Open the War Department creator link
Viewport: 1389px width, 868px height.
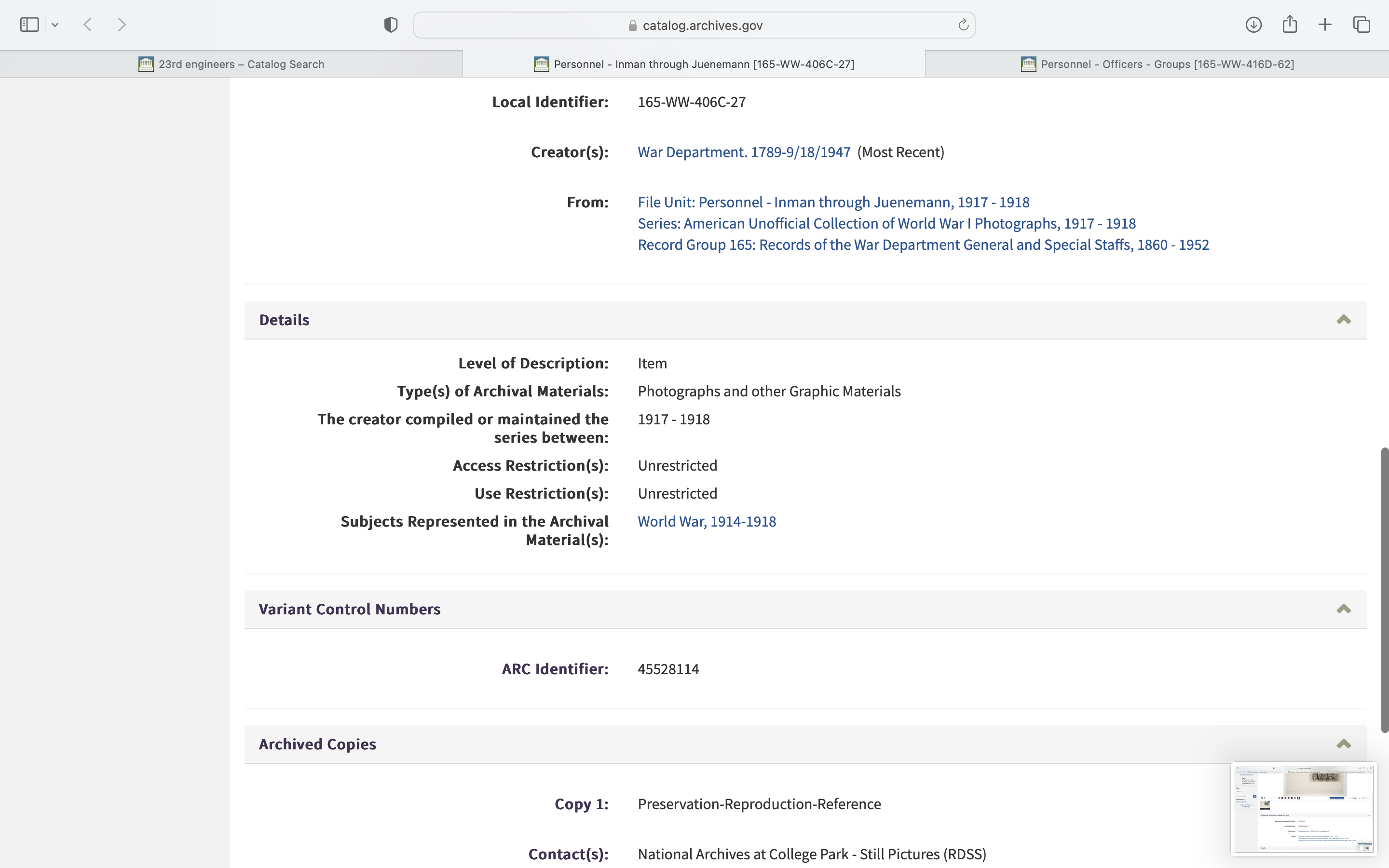click(x=744, y=152)
